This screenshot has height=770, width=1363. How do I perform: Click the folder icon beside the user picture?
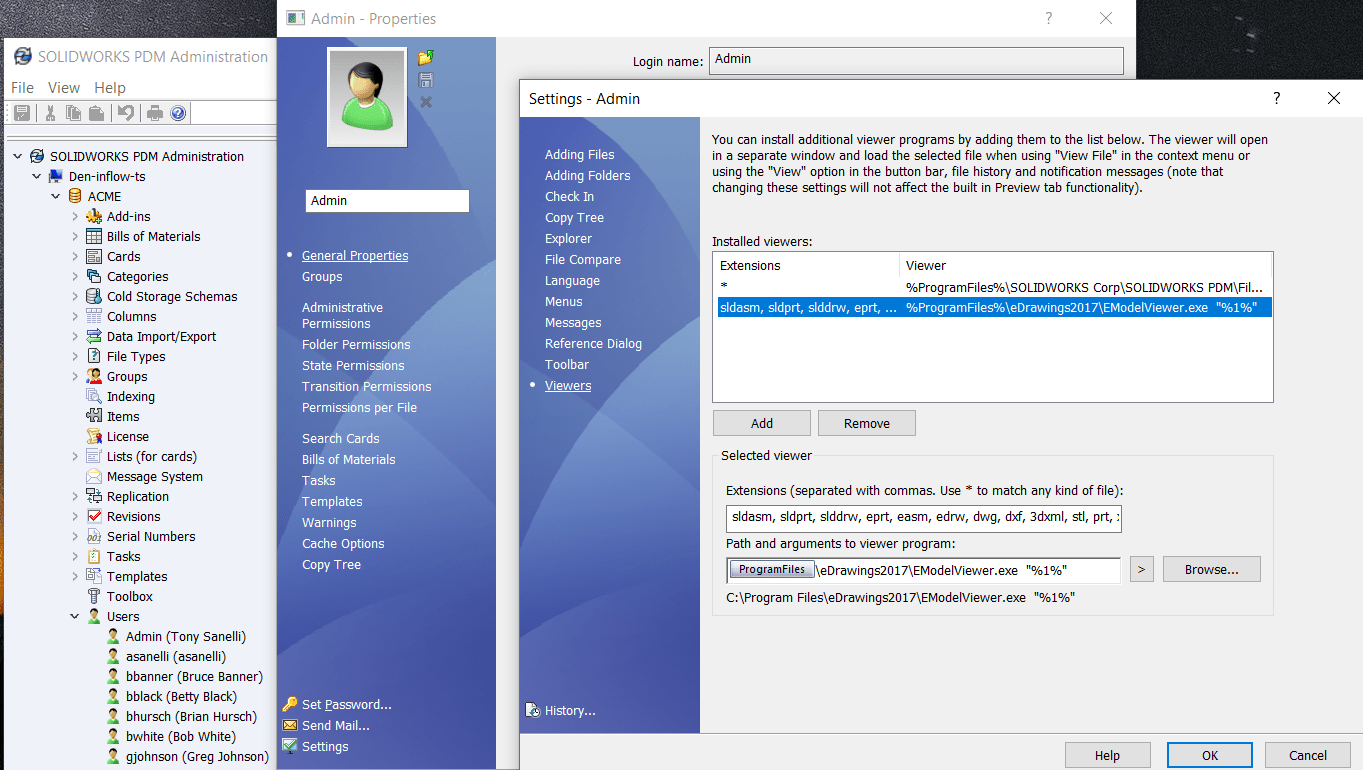point(426,58)
